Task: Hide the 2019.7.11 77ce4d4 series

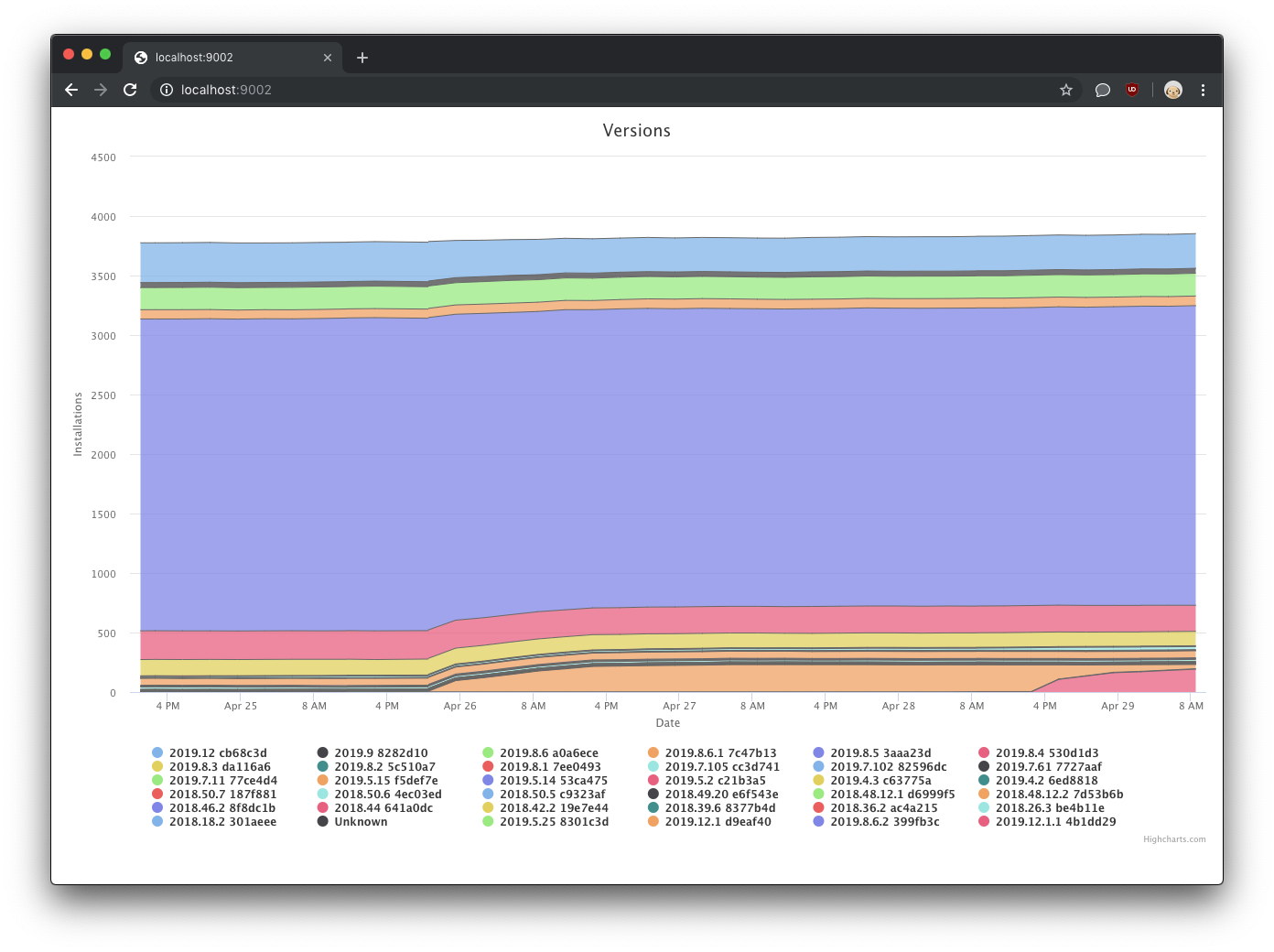Action: (215, 781)
